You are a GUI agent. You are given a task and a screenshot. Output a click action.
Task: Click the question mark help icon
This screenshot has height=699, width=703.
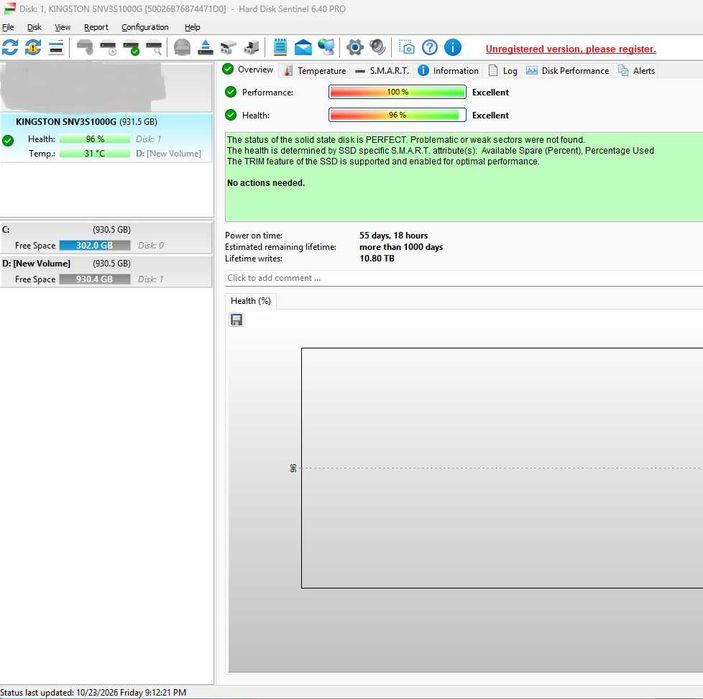pyautogui.click(x=430, y=48)
